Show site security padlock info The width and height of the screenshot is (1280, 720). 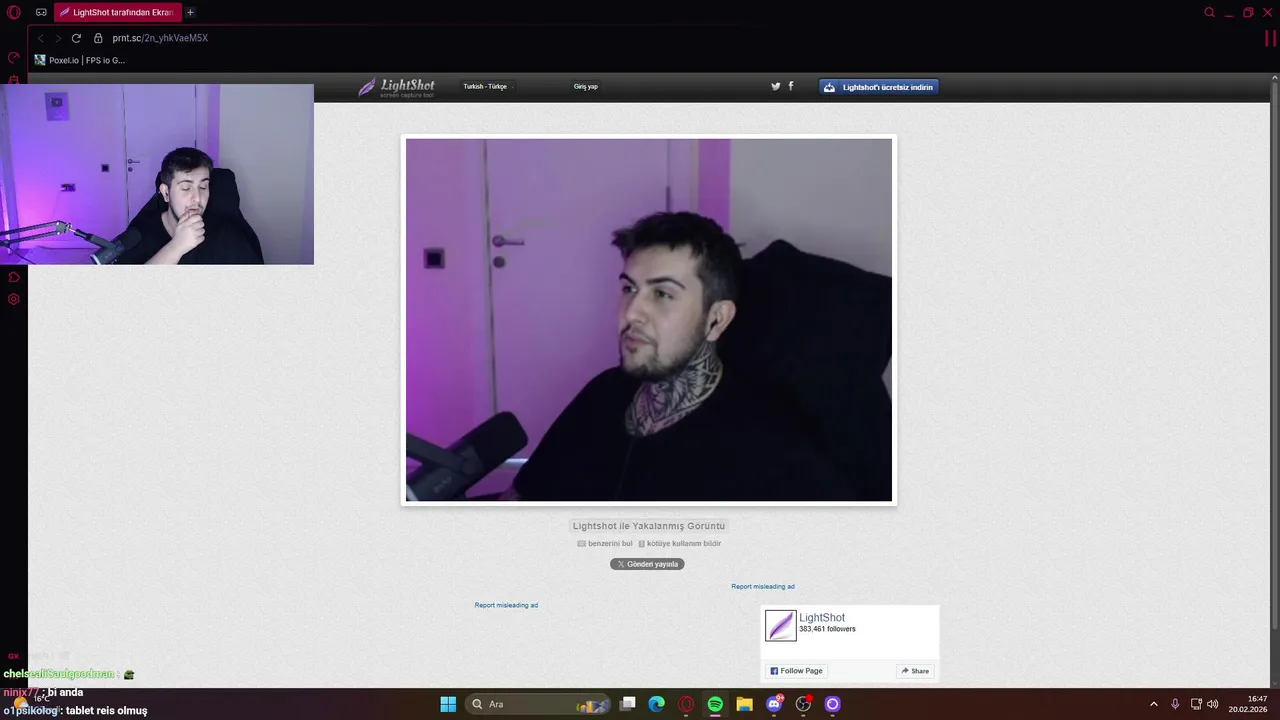point(98,38)
